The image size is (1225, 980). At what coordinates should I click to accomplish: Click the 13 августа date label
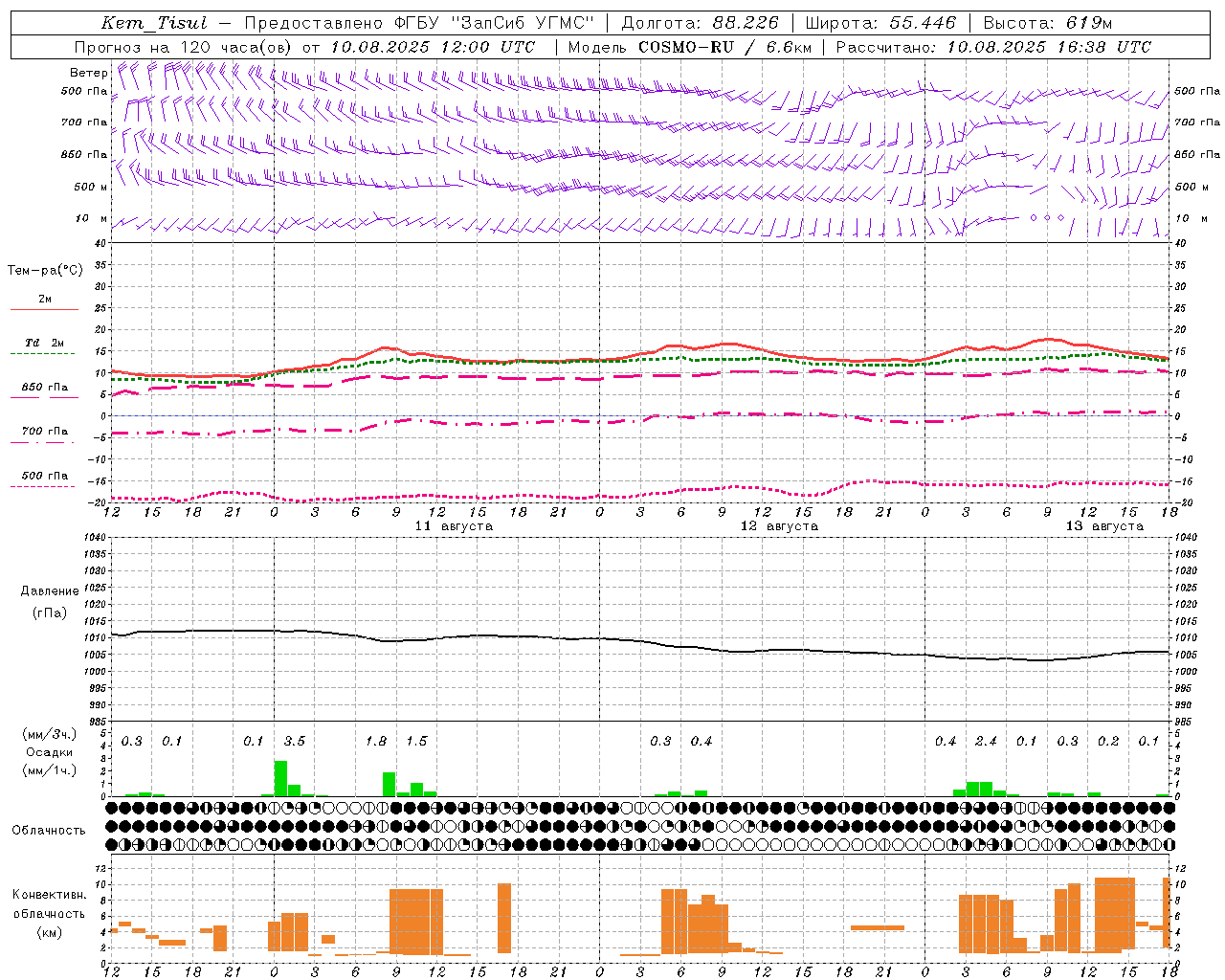point(1104,526)
